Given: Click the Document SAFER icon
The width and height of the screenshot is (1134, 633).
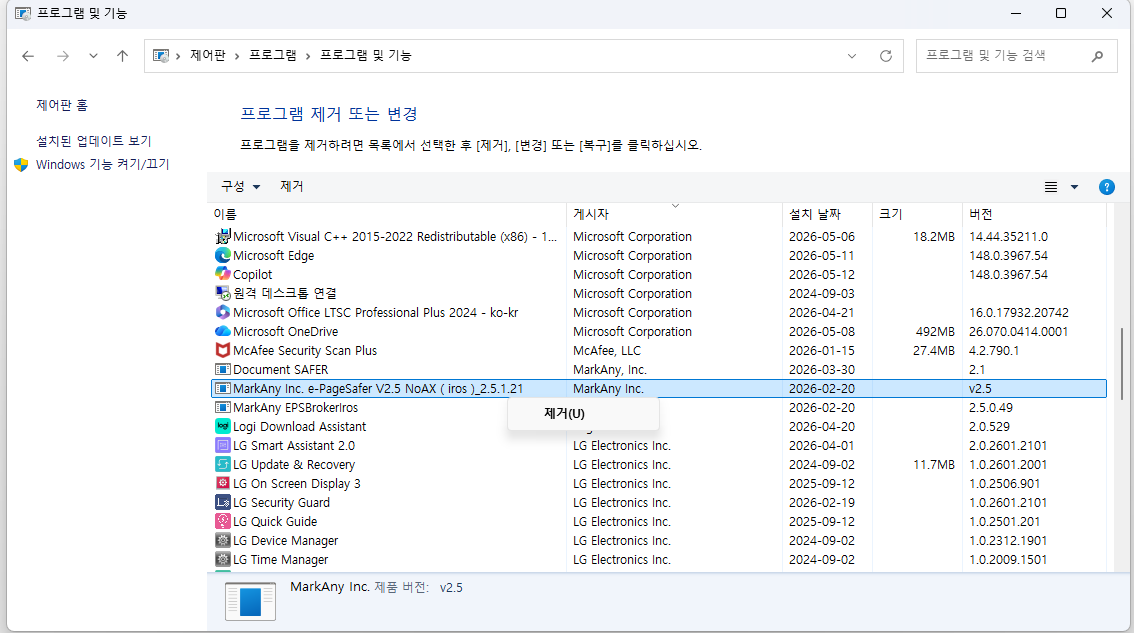Looking at the screenshot, I should [x=223, y=370].
